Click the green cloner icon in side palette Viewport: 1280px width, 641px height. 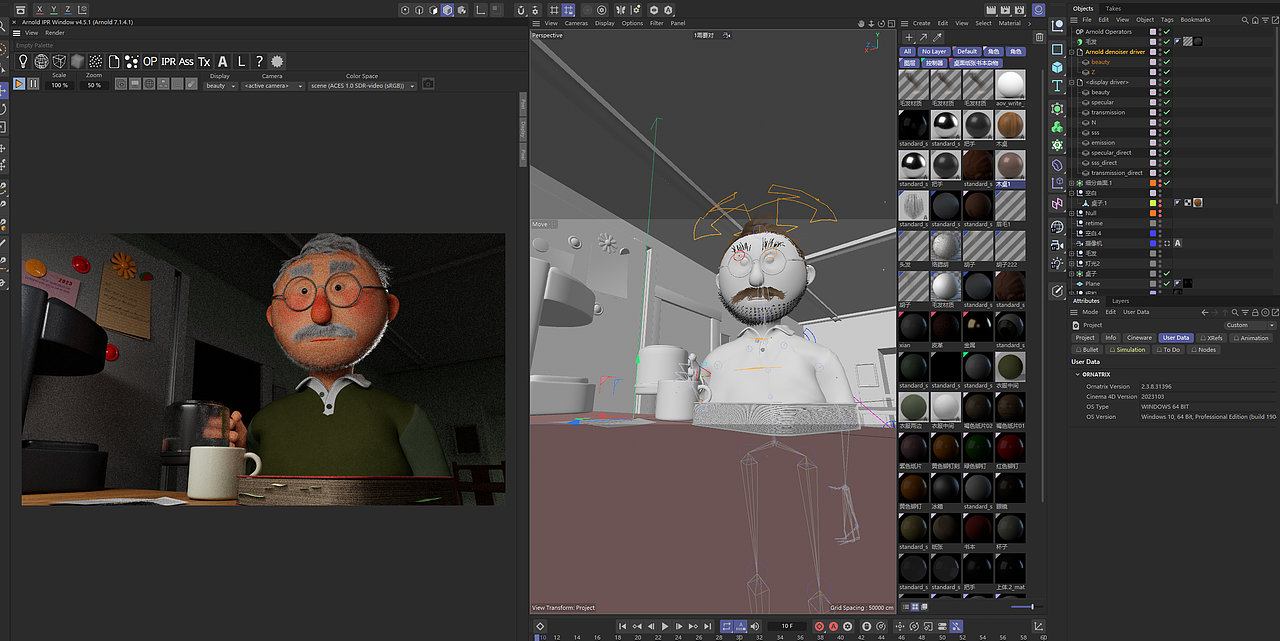1057,127
